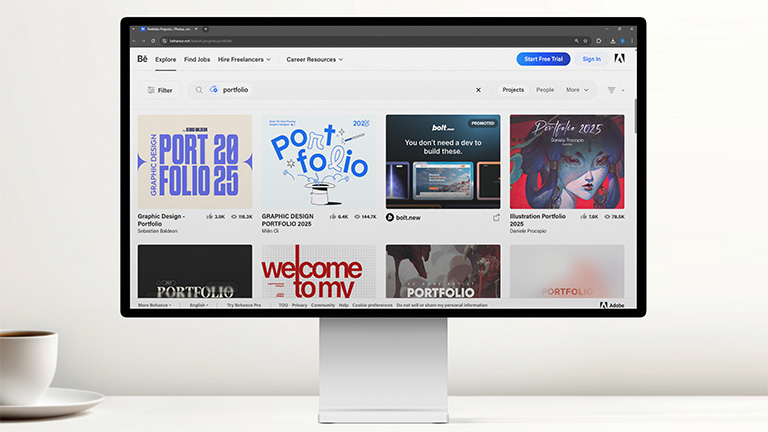Click the tab search dropdown arrow
This screenshot has width=768, height=432.
tap(133, 29)
